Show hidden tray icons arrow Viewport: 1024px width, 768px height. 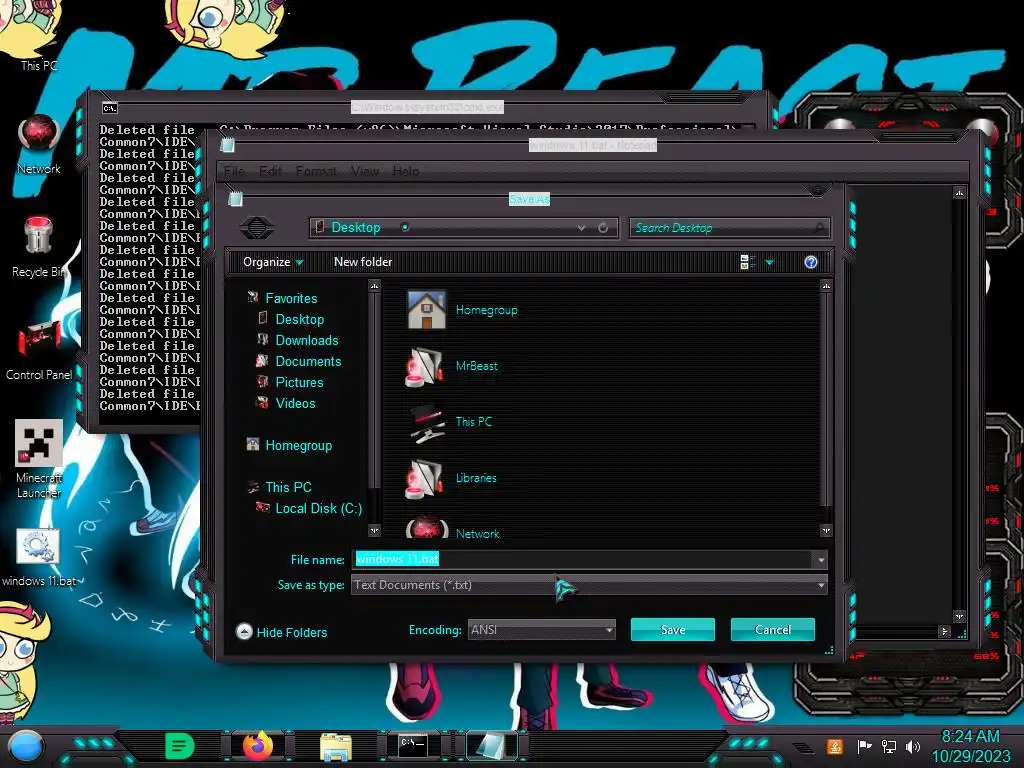pyautogui.click(x=803, y=747)
